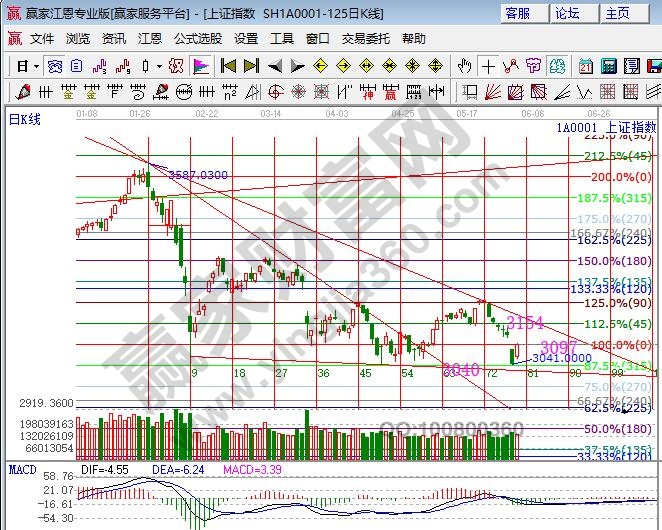Viewport: 662px width, 530px height.
Task: Select the red pencil drawing tool
Action: [x=22, y=92]
